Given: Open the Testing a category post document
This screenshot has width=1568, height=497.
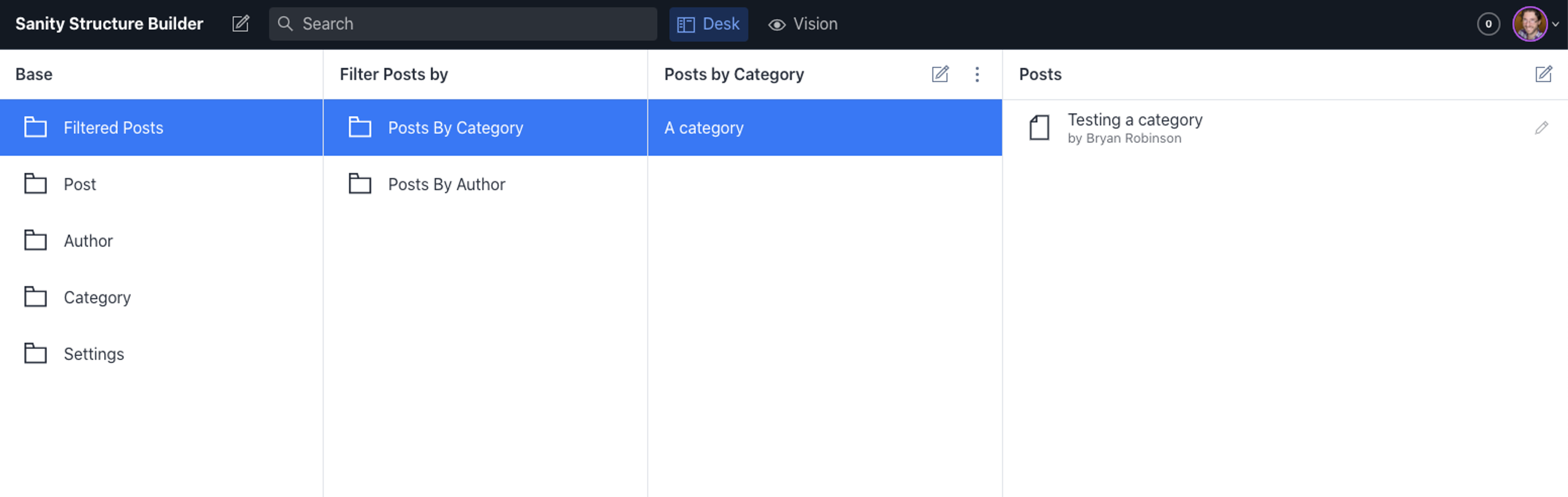Looking at the screenshot, I should click(1134, 128).
